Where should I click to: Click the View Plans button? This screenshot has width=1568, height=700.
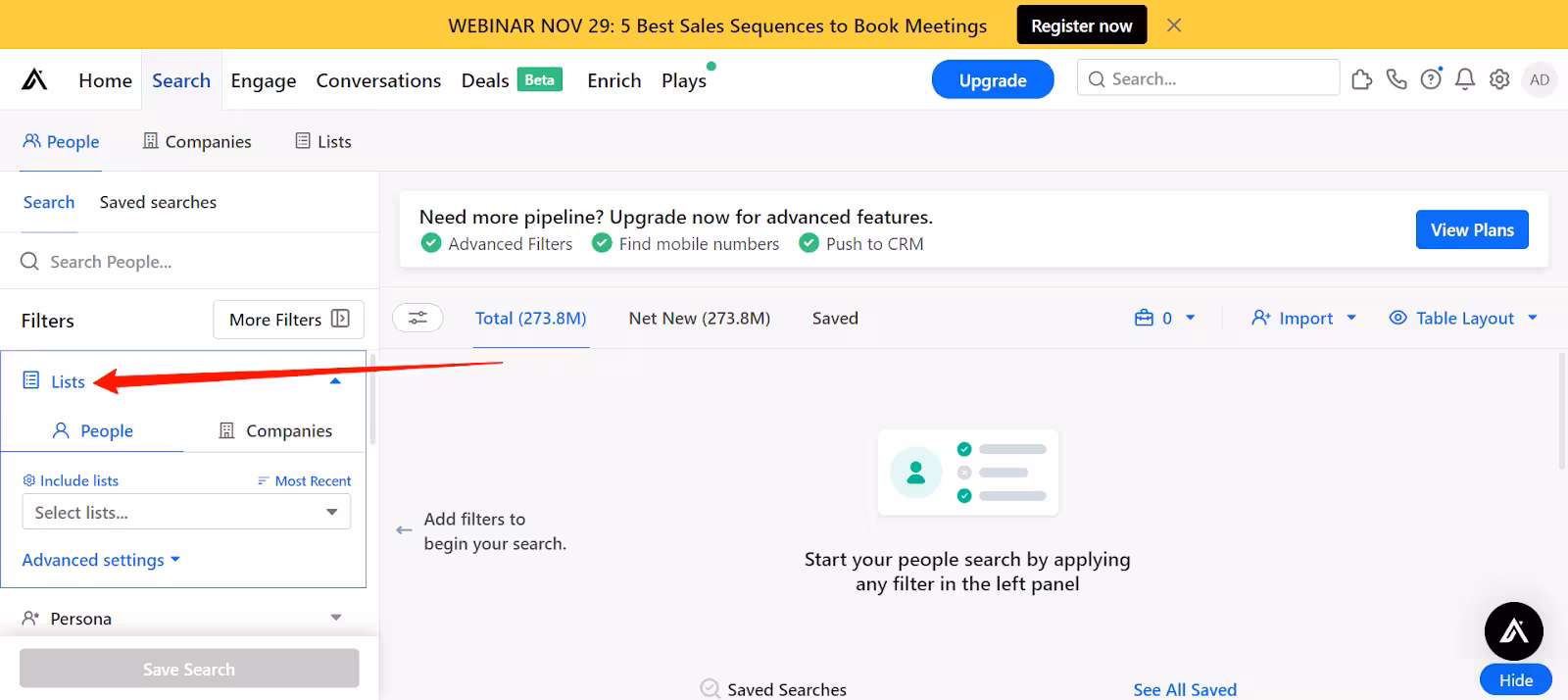pyautogui.click(x=1471, y=229)
